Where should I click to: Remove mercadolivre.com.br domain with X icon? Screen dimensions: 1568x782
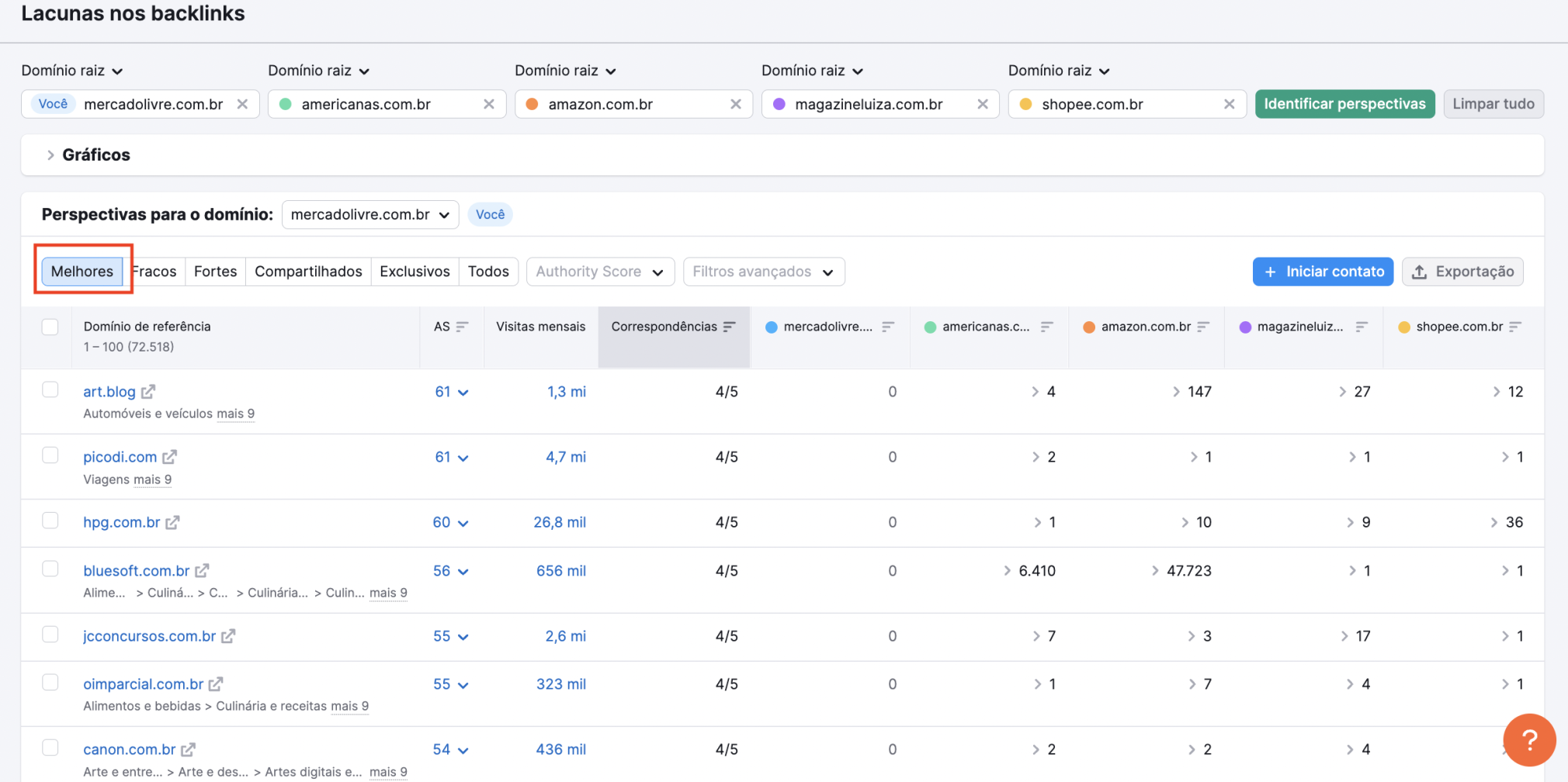point(242,104)
